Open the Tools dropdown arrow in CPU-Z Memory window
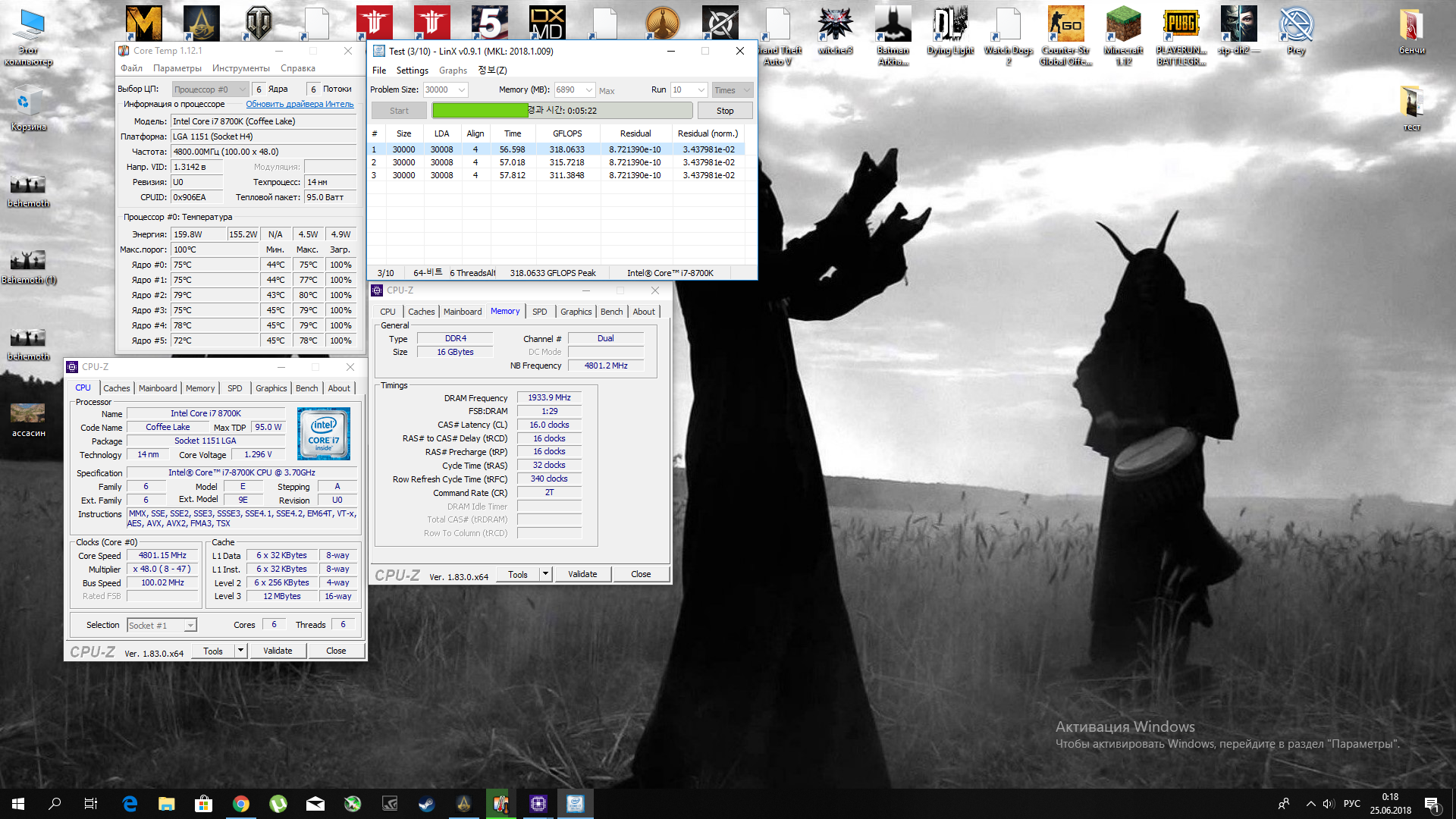The height and width of the screenshot is (819, 1456). pos(545,574)
